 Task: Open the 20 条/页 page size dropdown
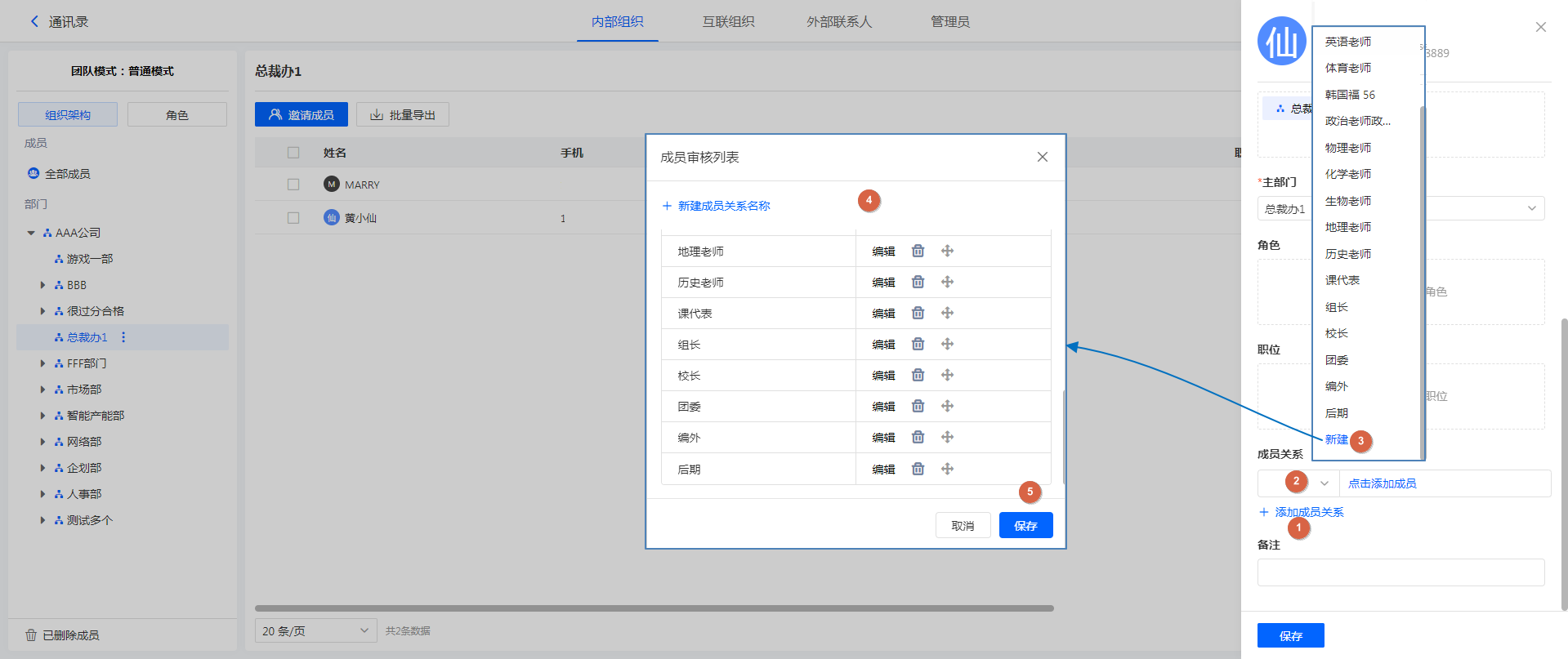click(315, 630)
